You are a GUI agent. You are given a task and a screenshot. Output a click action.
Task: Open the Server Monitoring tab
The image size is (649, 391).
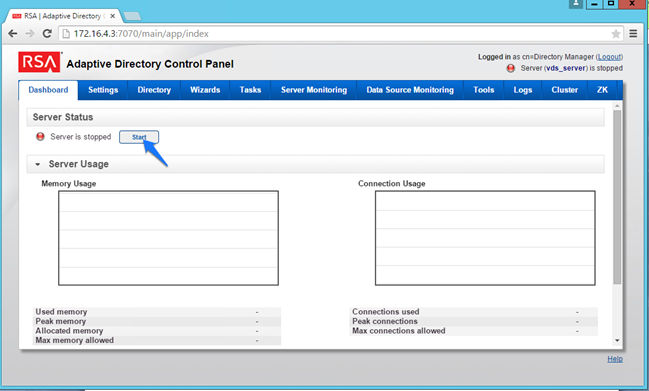(314, 90)
